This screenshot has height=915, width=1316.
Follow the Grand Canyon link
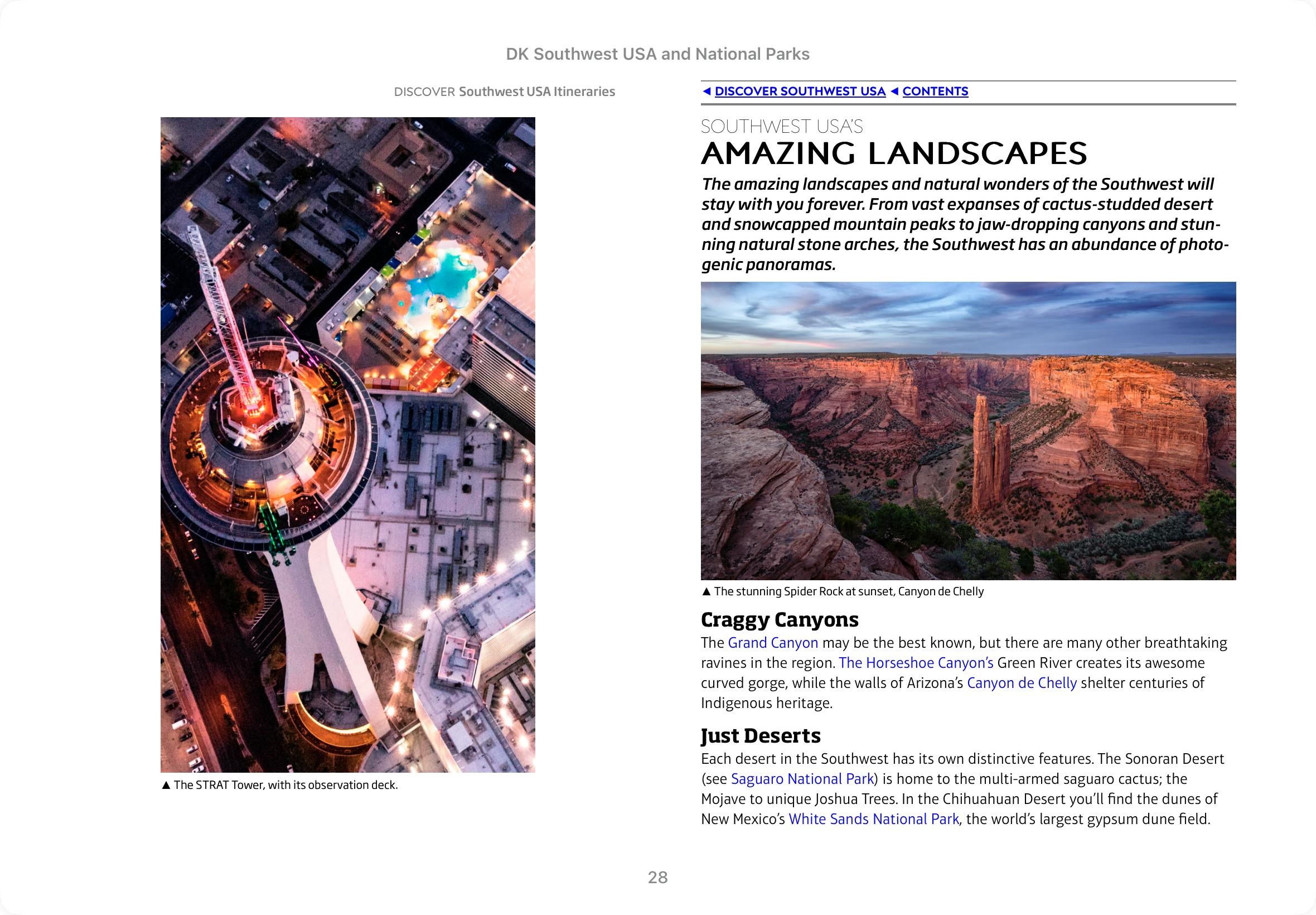tap(772, 643)
